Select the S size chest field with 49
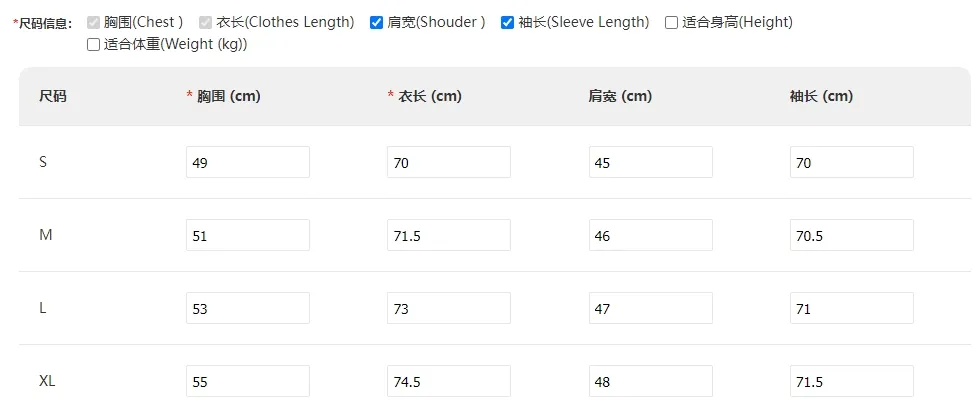This screenshot has height=411, width=978. click(x=248, y=162)
